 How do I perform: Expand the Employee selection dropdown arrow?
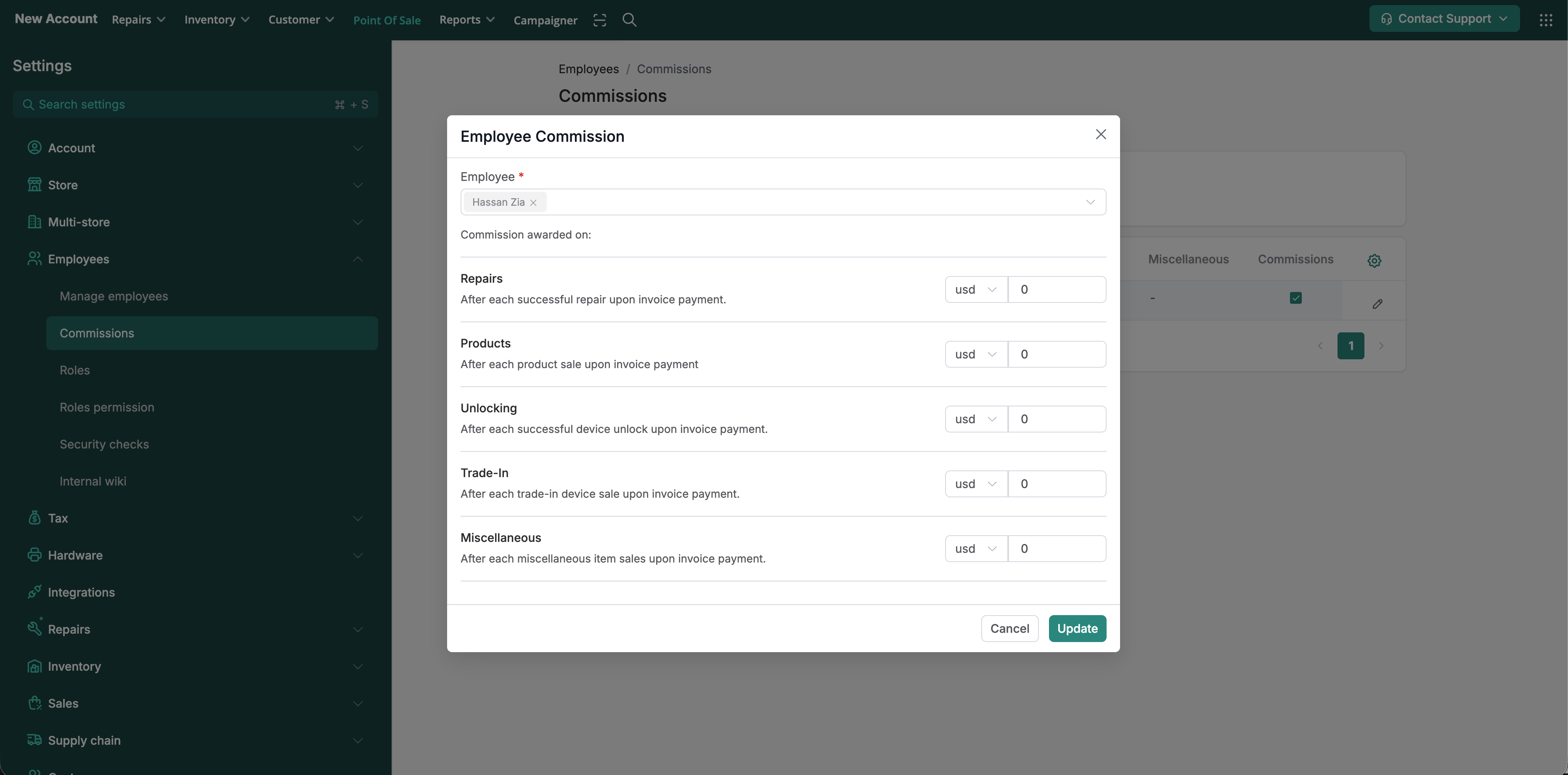pos(1090,202)
